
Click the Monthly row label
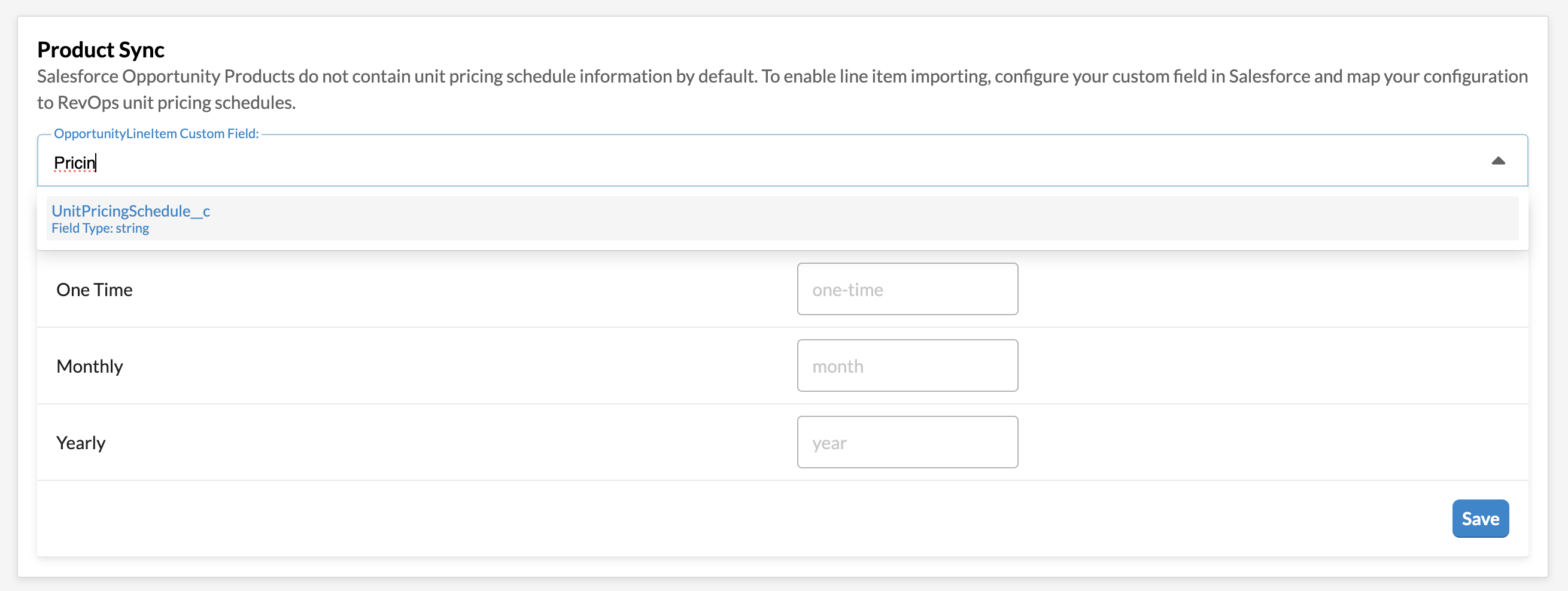90,367
